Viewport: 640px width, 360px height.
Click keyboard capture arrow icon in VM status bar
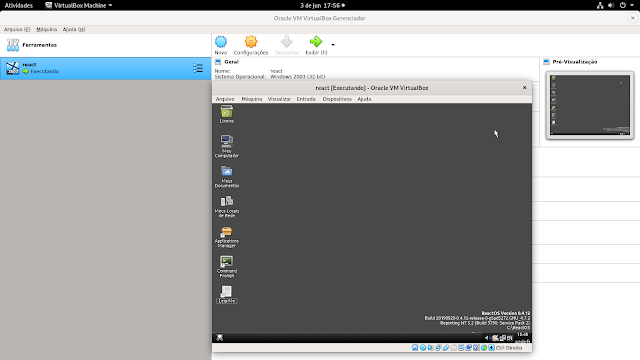491,348
